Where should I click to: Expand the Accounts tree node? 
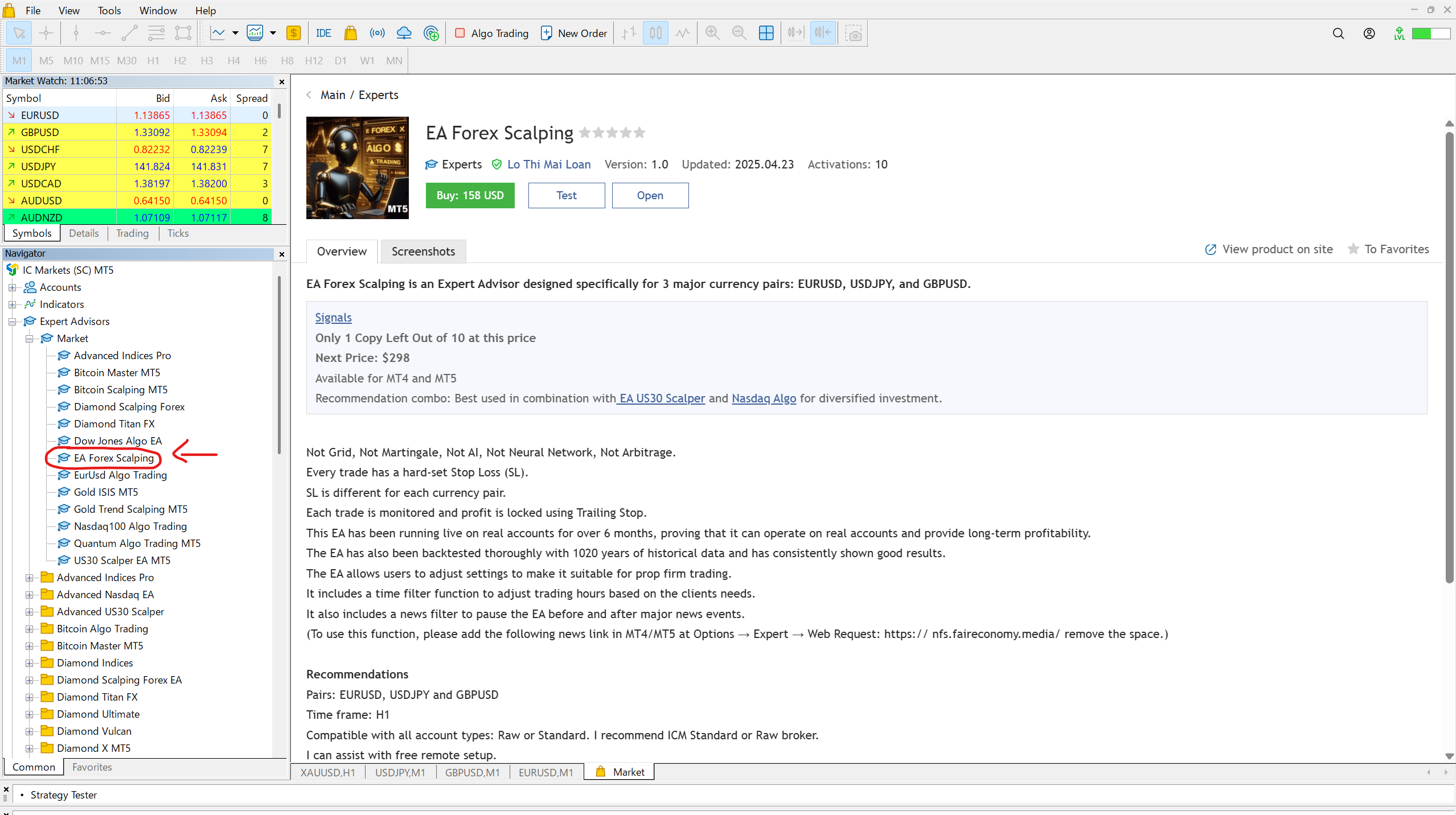point(12,287)
